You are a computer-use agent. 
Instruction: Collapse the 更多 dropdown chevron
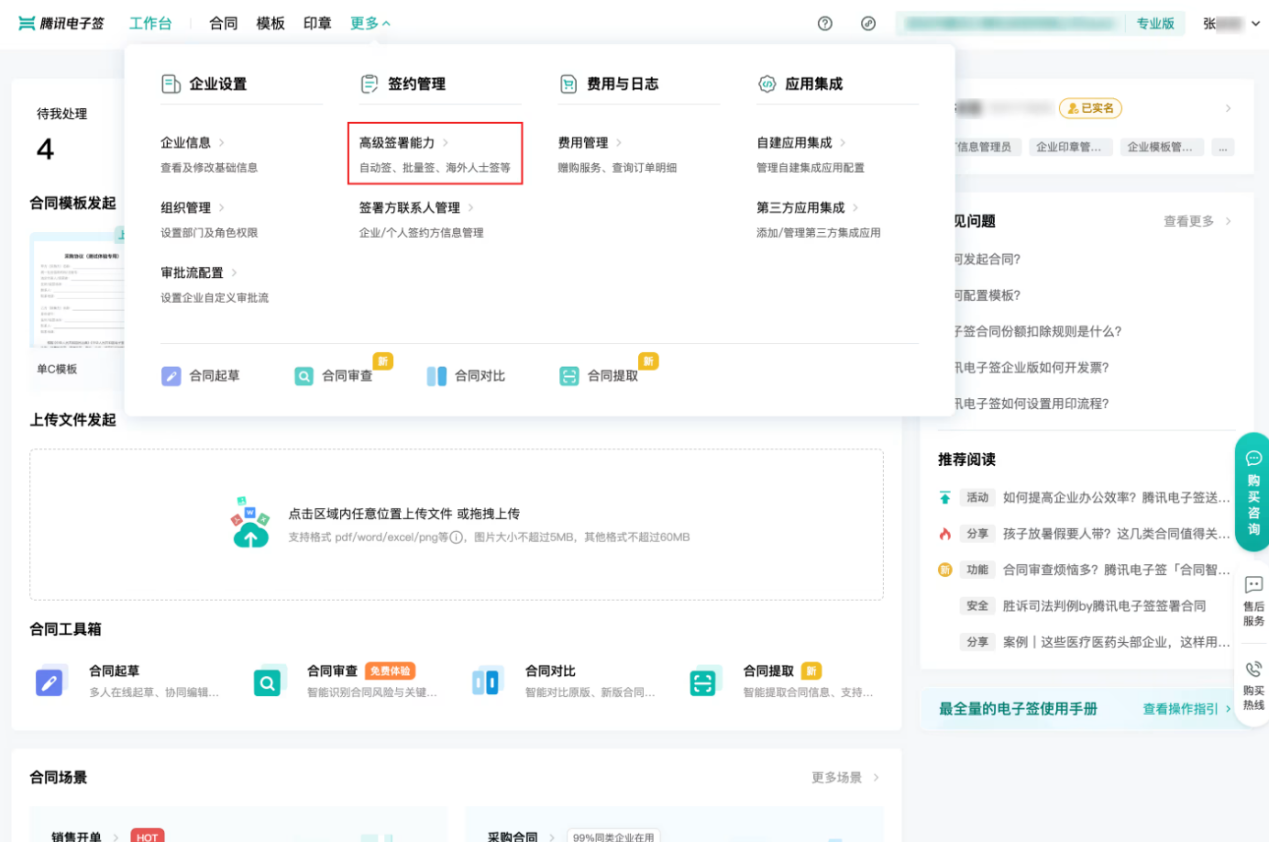click(x=387, y=23)
